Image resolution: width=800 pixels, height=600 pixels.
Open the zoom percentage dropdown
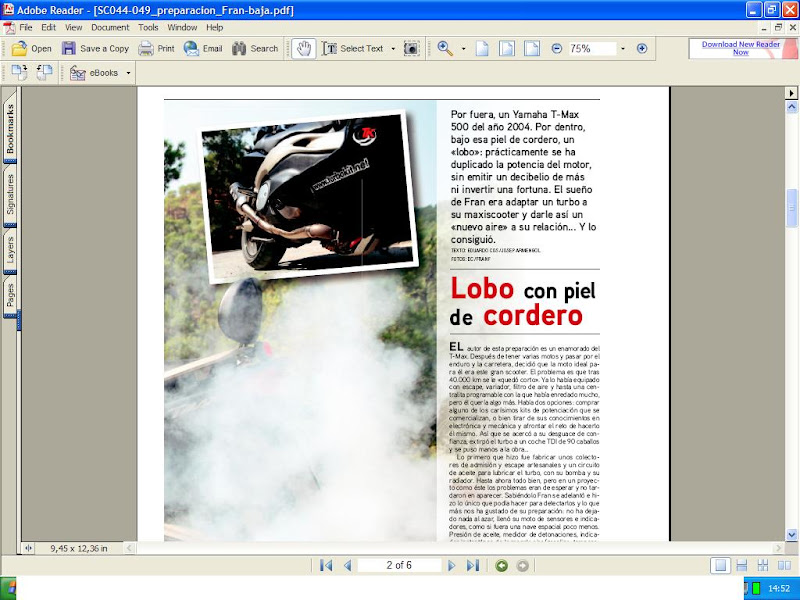[622, 48]
